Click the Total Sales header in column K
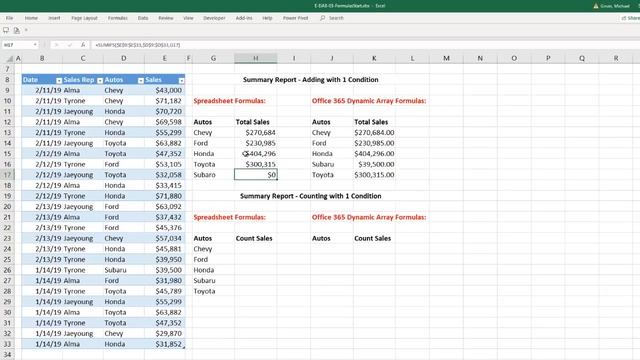Image resolution: width=640 pixels, height=360 pixels. 371,122
